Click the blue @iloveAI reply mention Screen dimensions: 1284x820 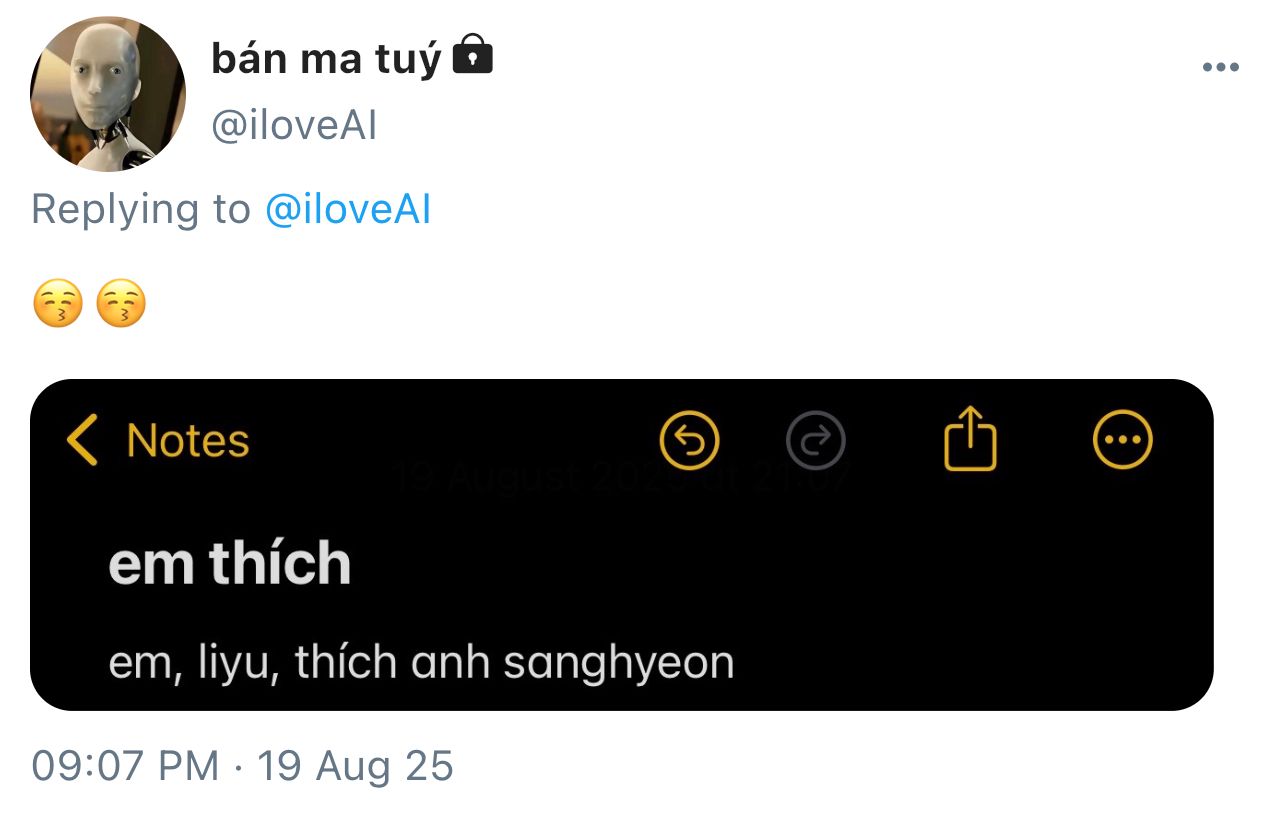[348, 209]
